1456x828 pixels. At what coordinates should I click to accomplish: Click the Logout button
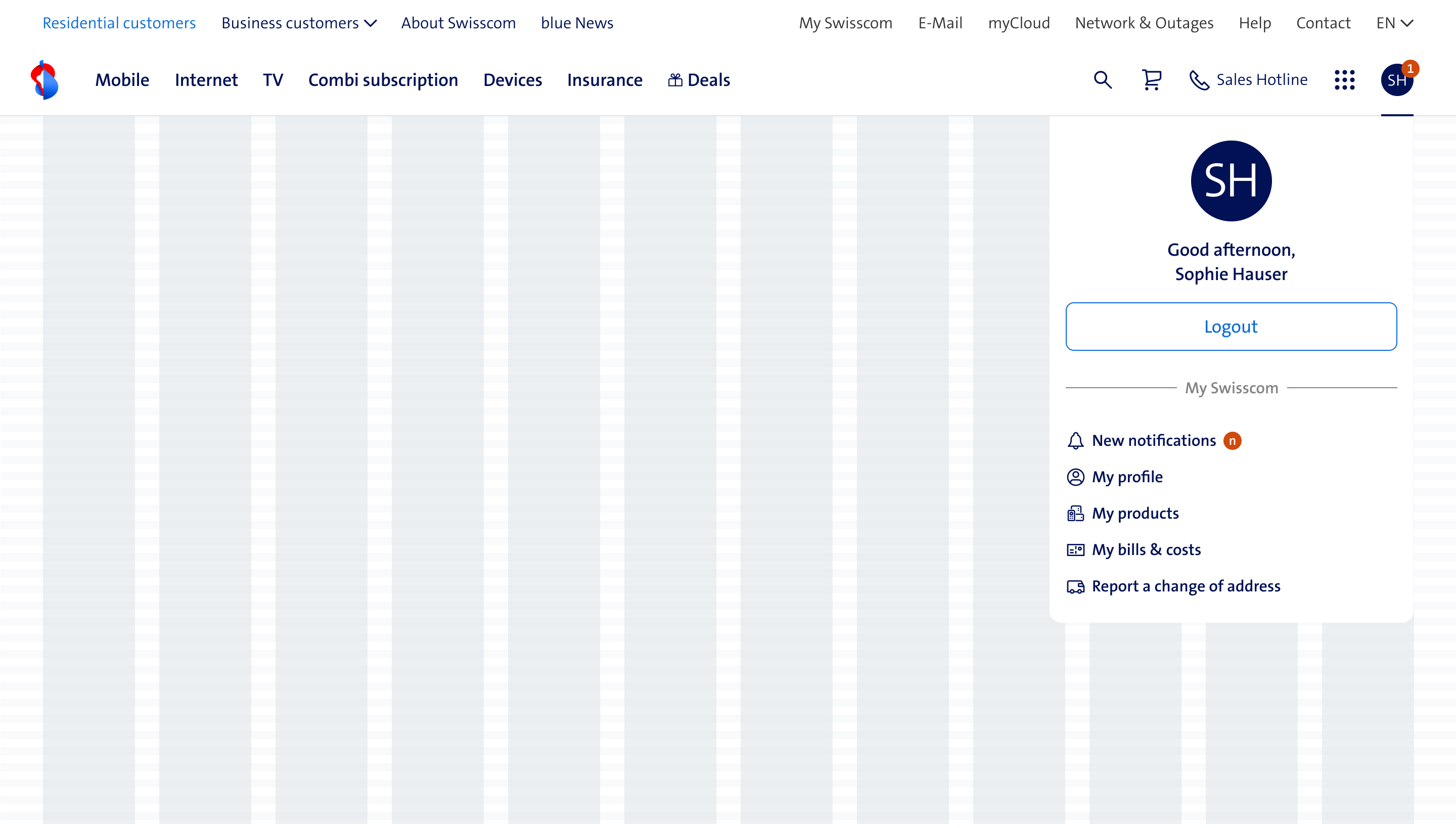[x=1231, y=327]
